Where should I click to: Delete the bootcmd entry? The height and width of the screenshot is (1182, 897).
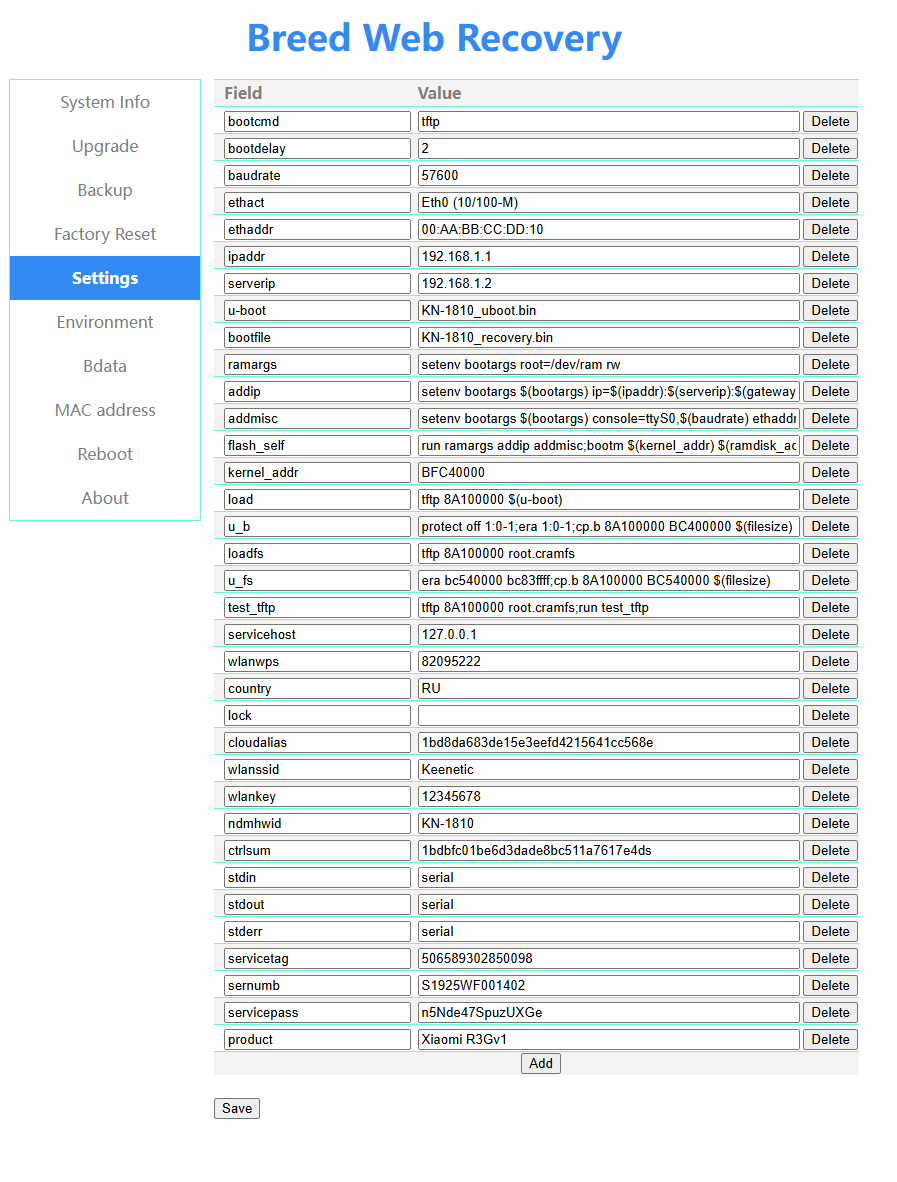[x=830, y=121]
